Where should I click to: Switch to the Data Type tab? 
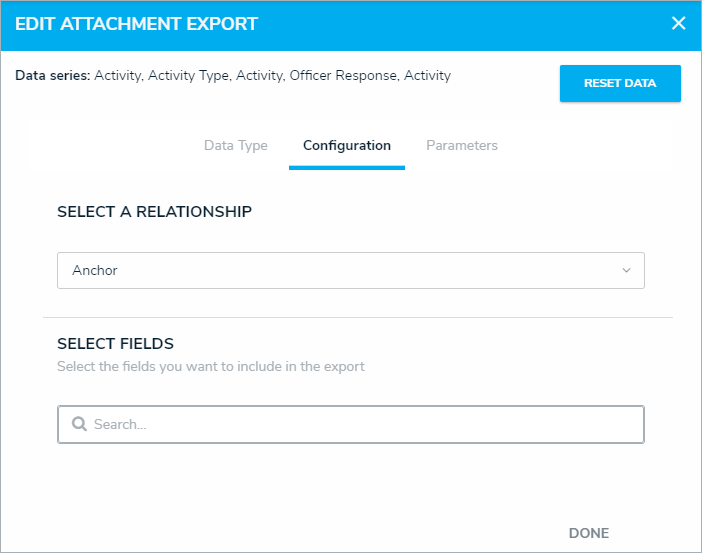(x=236, y=145)
